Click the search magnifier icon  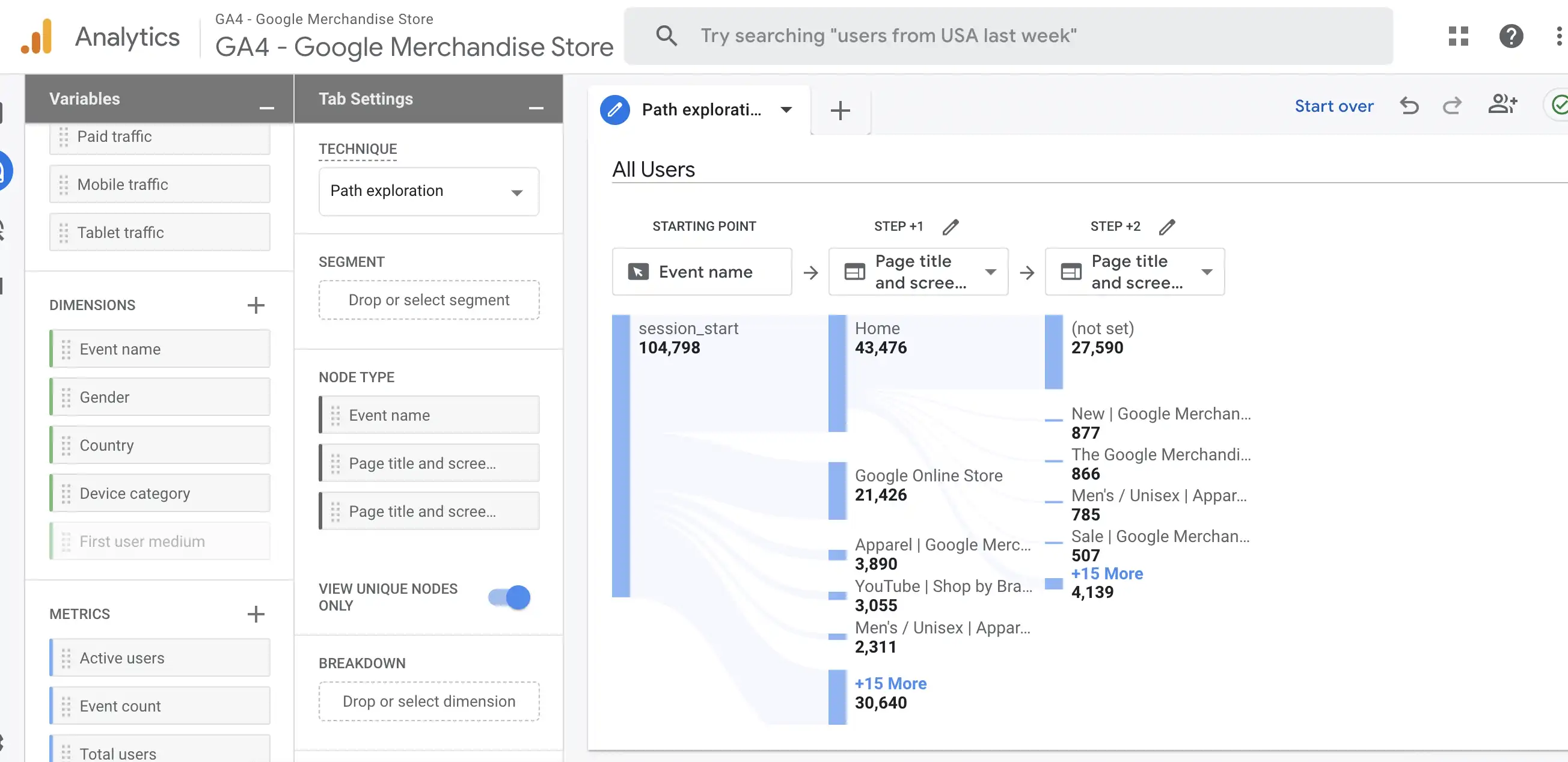click(667, 36)
